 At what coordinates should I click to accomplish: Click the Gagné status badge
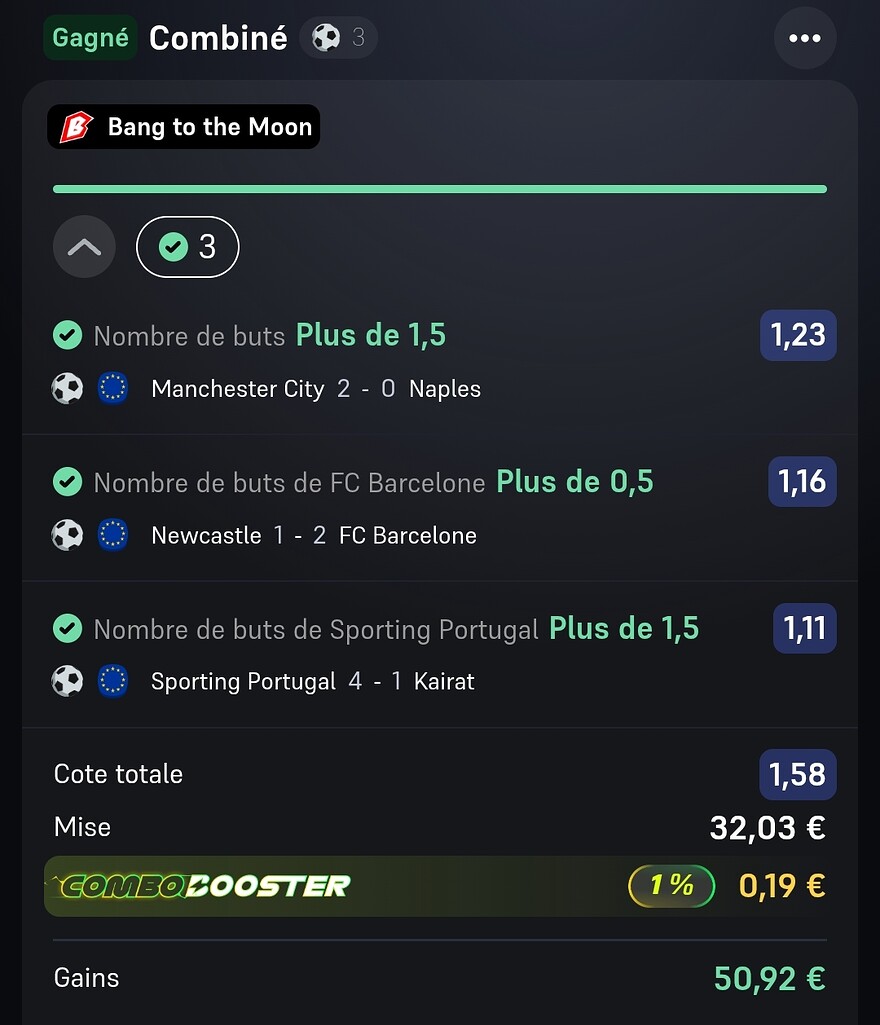[90, 38]
